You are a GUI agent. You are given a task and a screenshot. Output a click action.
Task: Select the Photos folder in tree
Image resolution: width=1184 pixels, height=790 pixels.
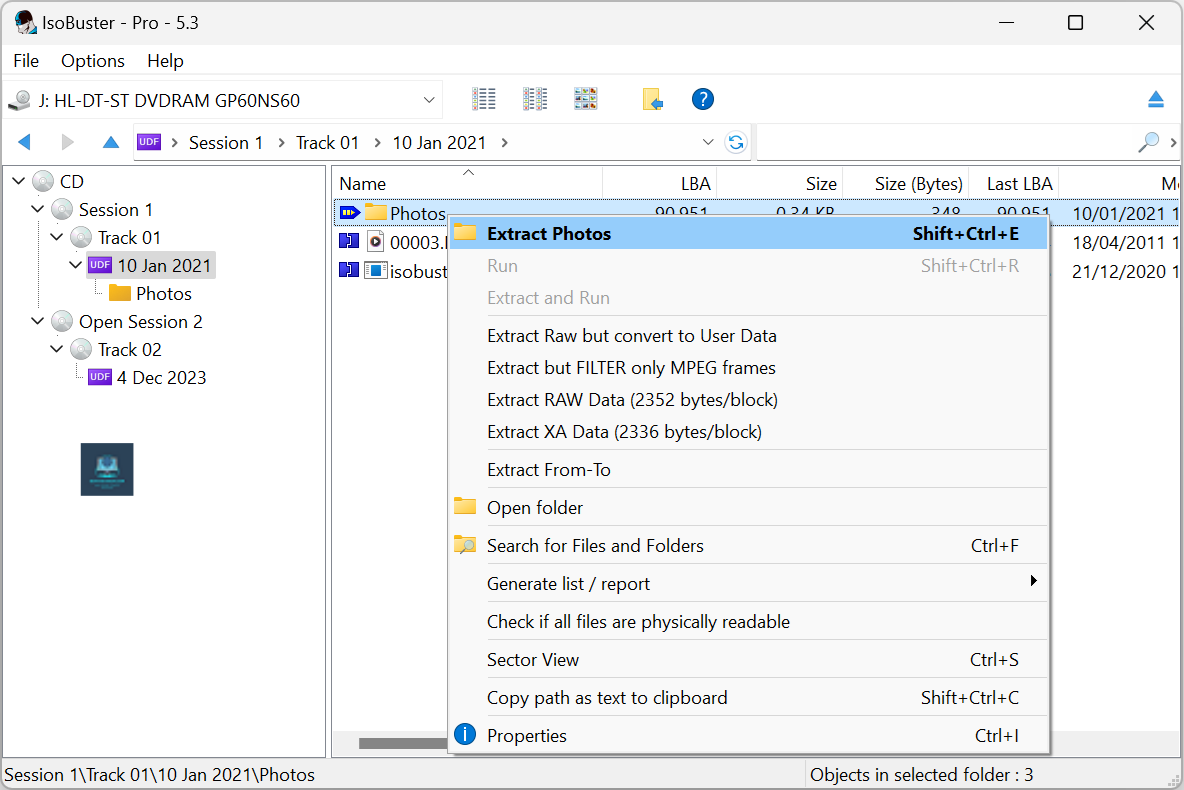[x=163, y=293]
